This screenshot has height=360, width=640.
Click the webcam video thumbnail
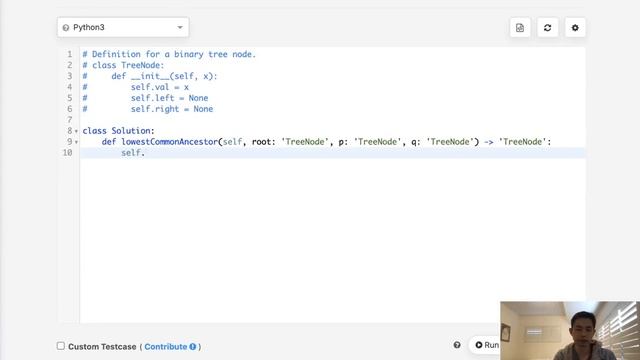(570, 331)
